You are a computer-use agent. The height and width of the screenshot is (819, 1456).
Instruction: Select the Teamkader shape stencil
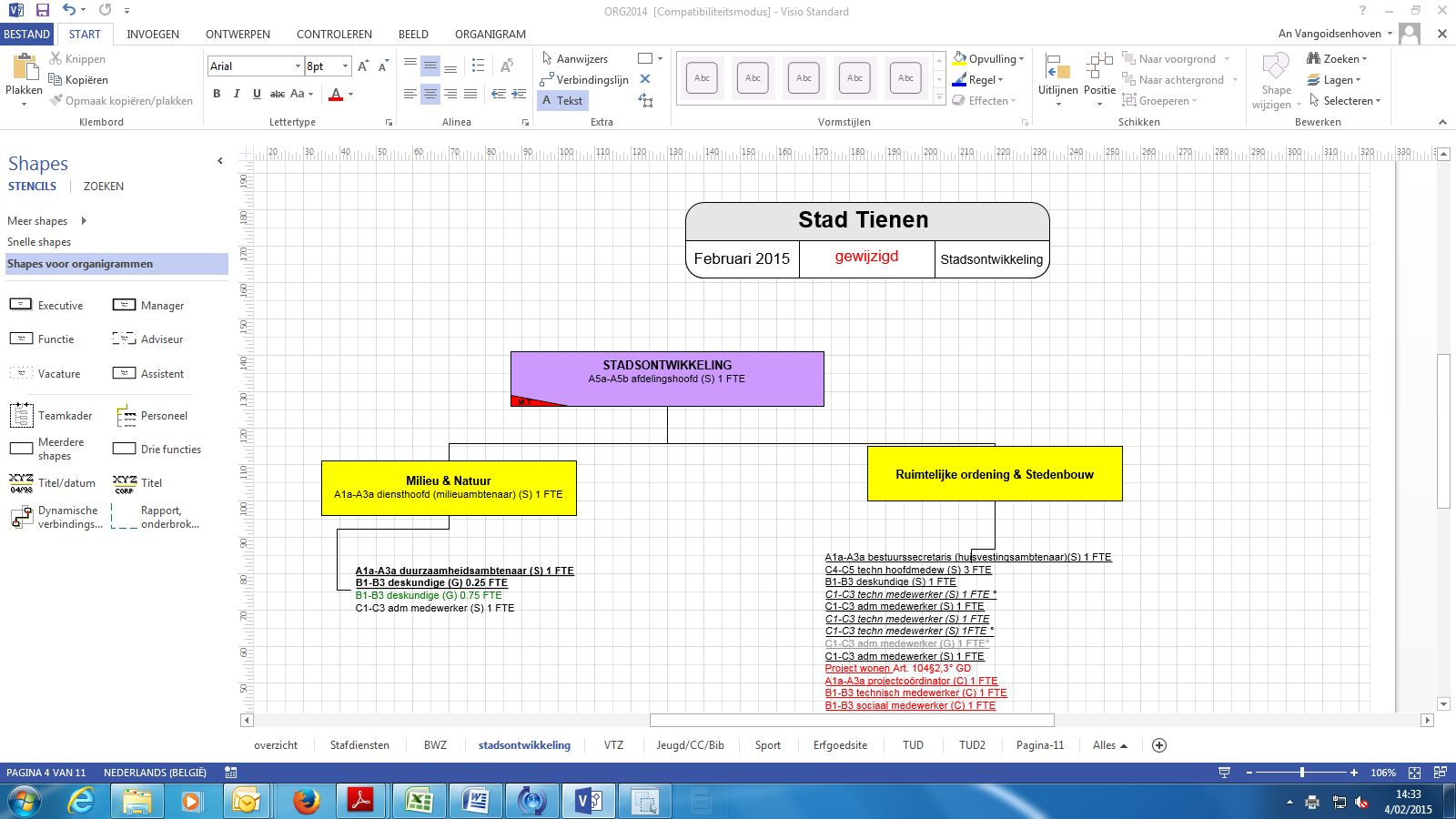51,416
